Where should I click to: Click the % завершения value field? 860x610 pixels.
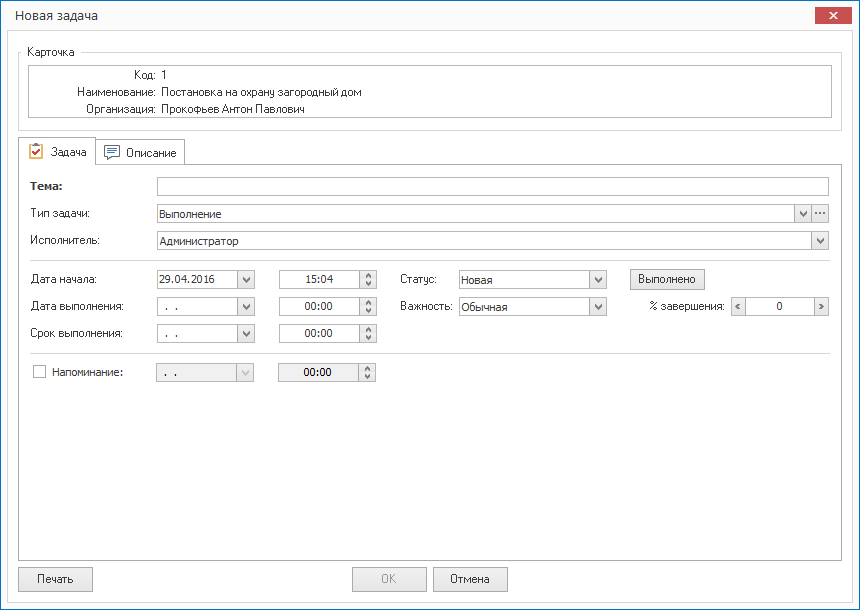tap(779, 307)
